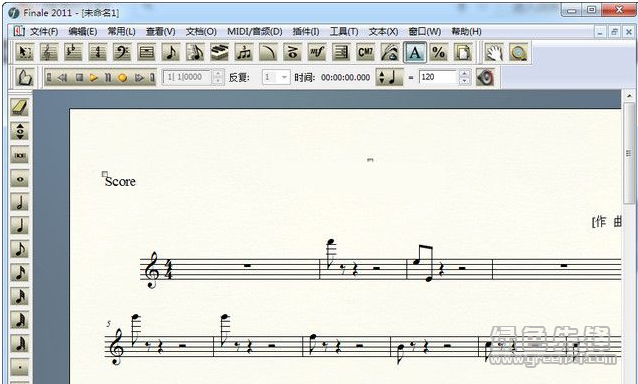
Task: Activate the Speedy Entry tool
Action: (x=195, y=52)
